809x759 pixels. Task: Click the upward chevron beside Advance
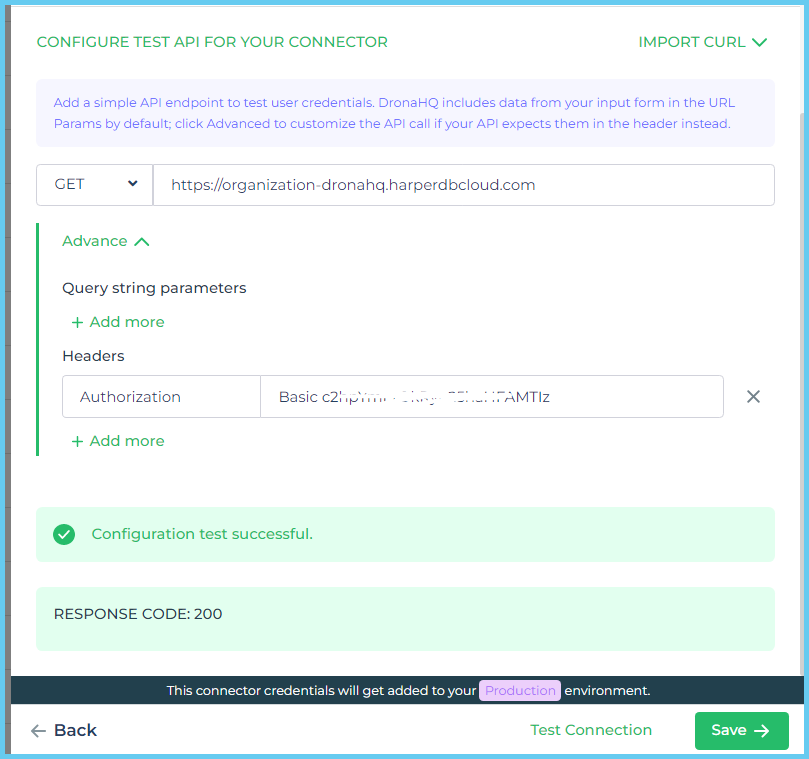pos(141,239)
